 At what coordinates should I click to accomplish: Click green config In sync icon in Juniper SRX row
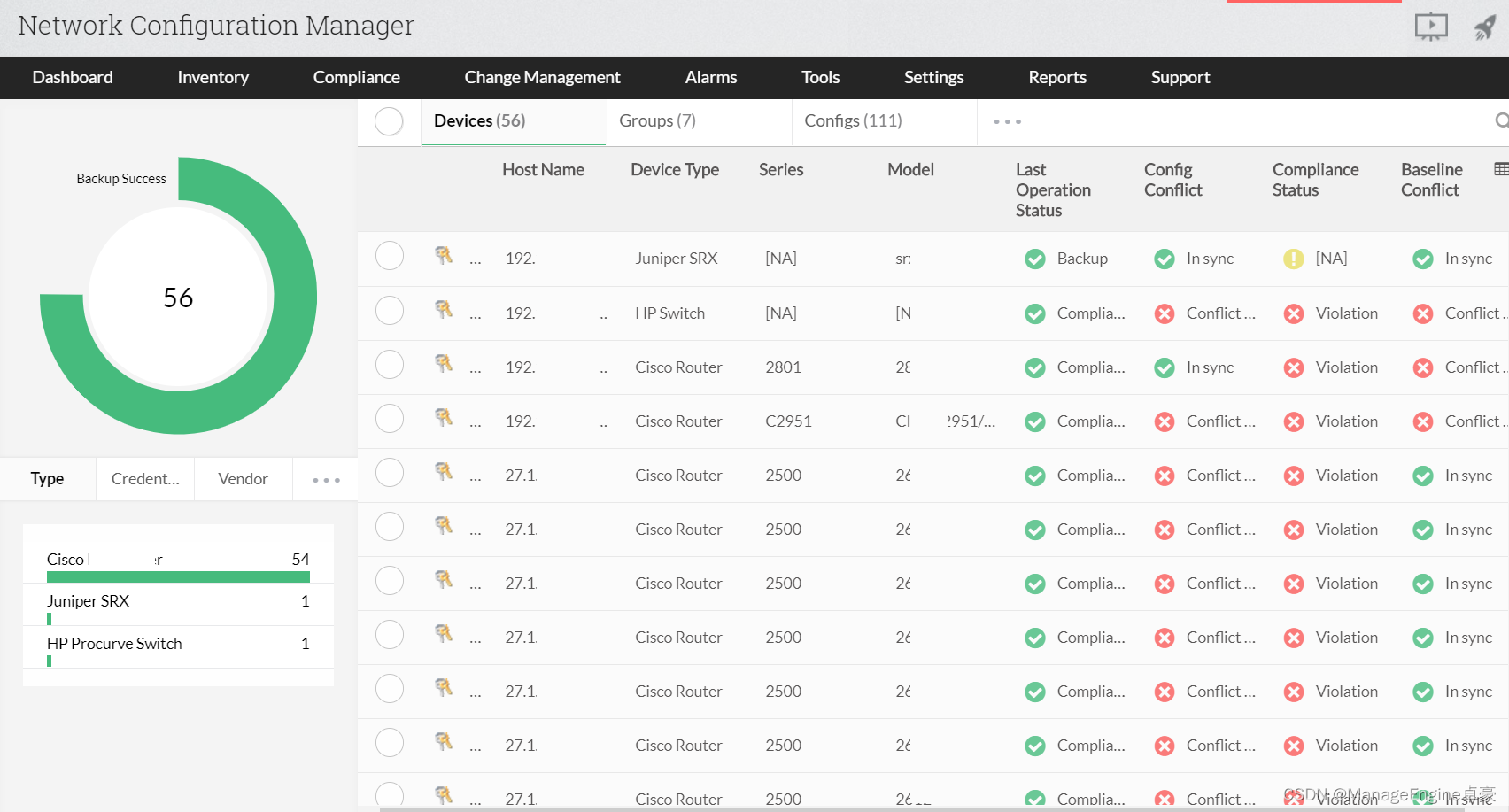pyautogui.click(x=1165, y=259)
